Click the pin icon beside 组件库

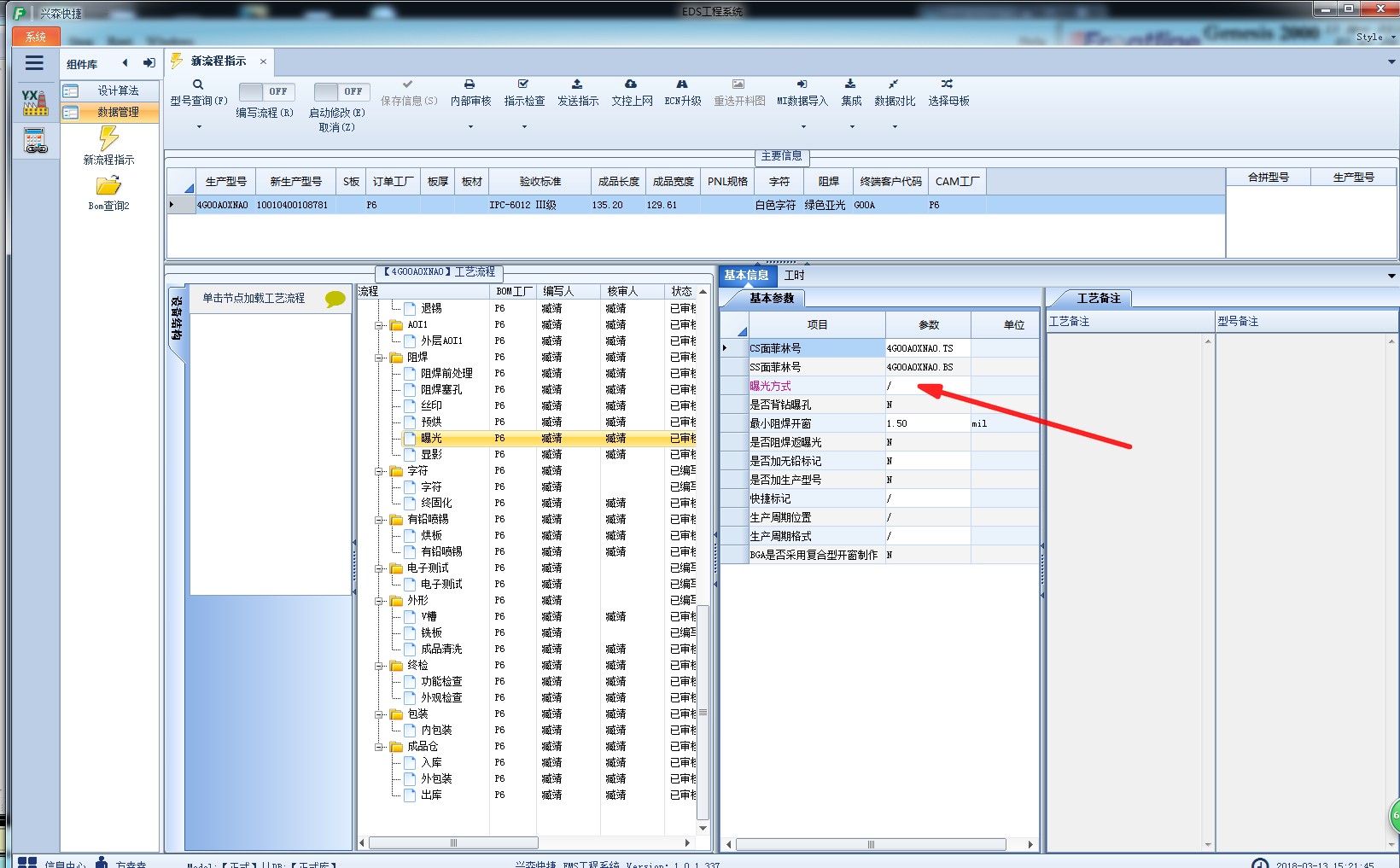pyautogui.click(x=149, y=63)
